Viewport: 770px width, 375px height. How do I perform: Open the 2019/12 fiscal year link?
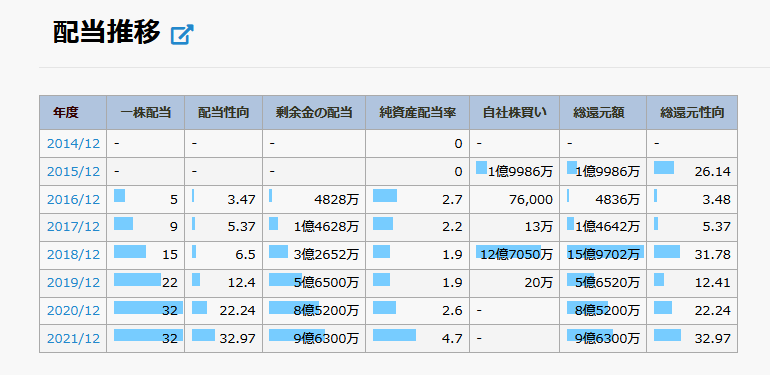click(x=73, y=283)
